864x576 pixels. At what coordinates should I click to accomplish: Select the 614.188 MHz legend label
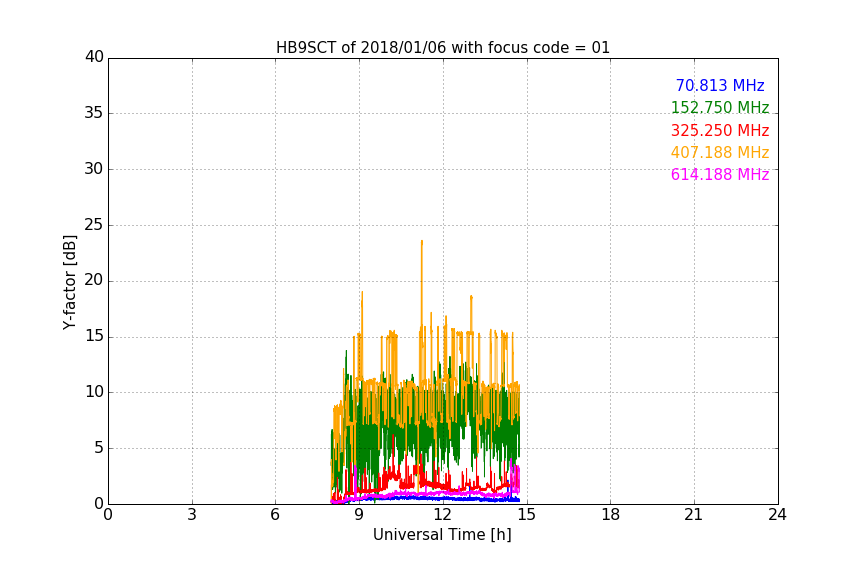[x=720, y=175]
